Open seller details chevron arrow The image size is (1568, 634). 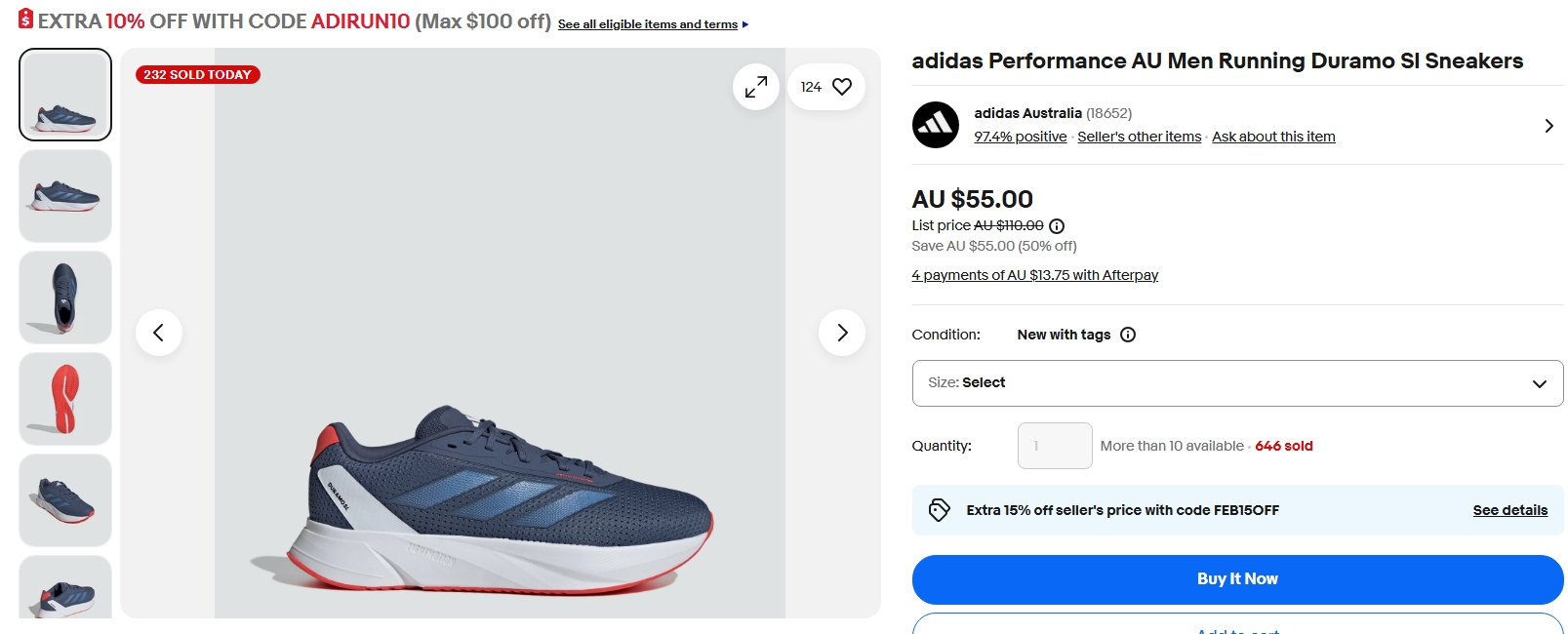[1548, 126]
